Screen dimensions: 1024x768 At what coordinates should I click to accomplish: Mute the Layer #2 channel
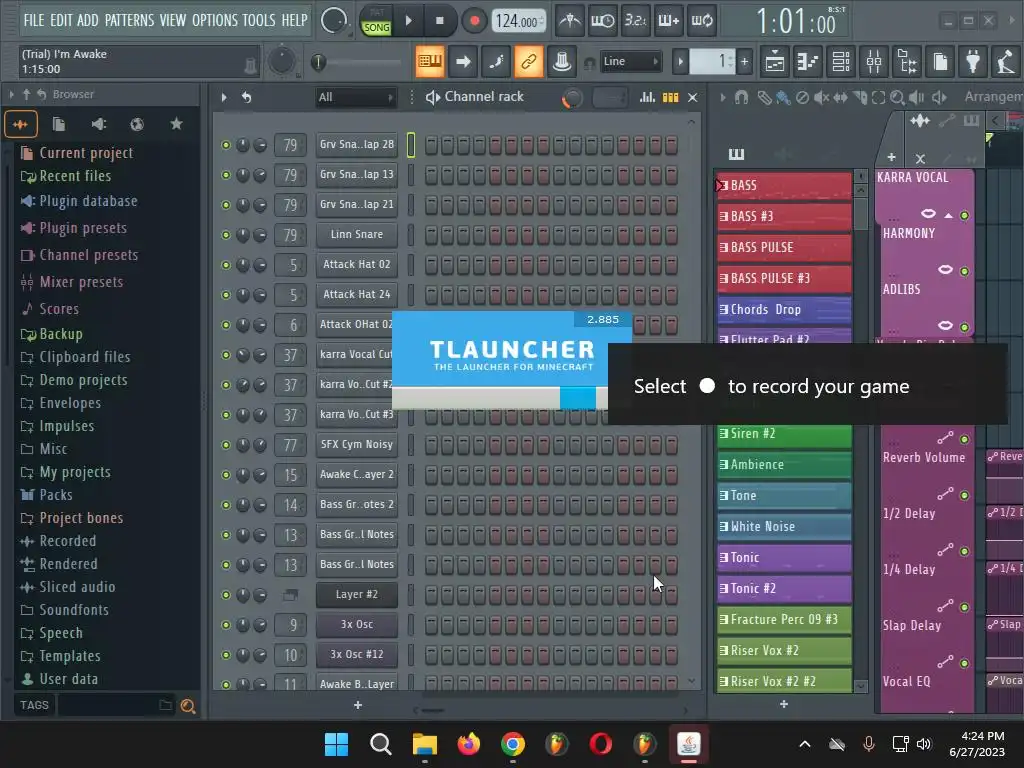point(226,595)
